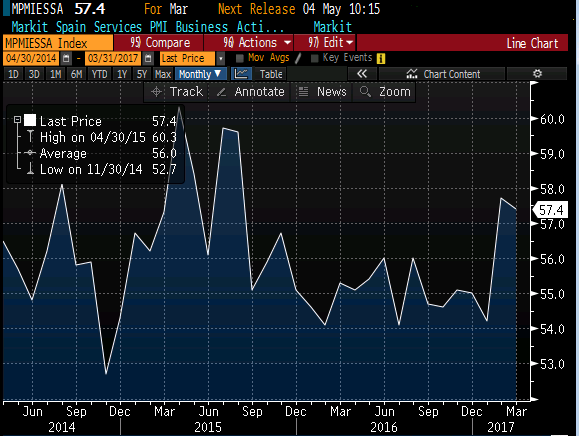
Task: Switch to line chart view icon
Action: click(241, 74)
